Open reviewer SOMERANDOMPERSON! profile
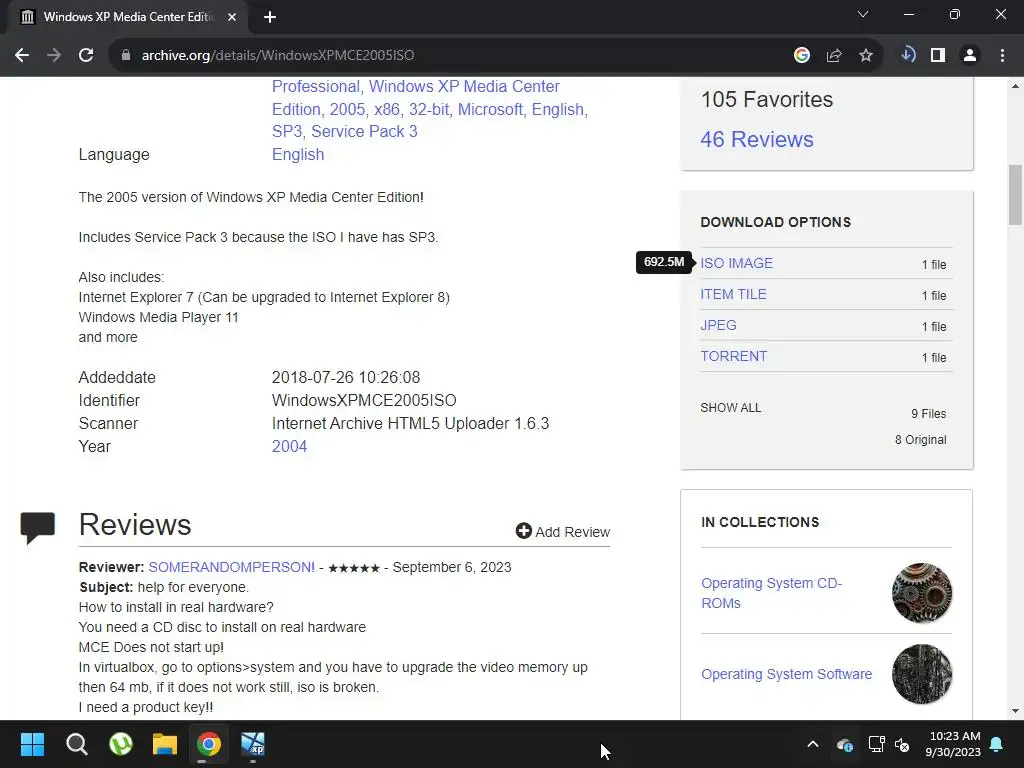Image resolution: width=1024 pixels, height=768 pixels. tap(232, 567)
